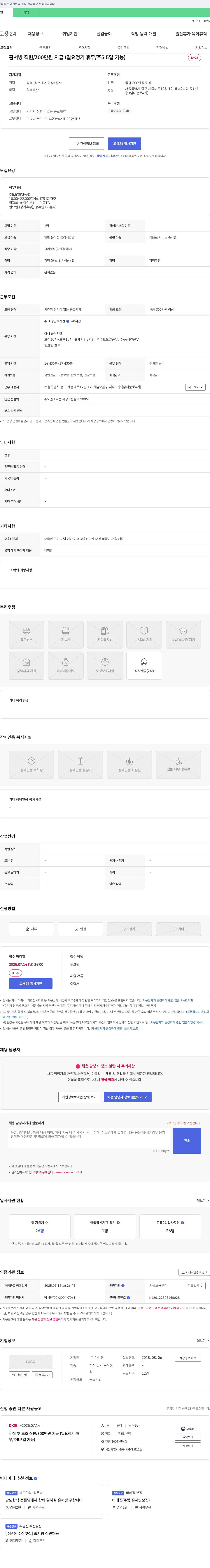The height and width of the screenshot is (1568, 210).
Task: Click info icon beside 구인인증번호
Action: 128,1297
